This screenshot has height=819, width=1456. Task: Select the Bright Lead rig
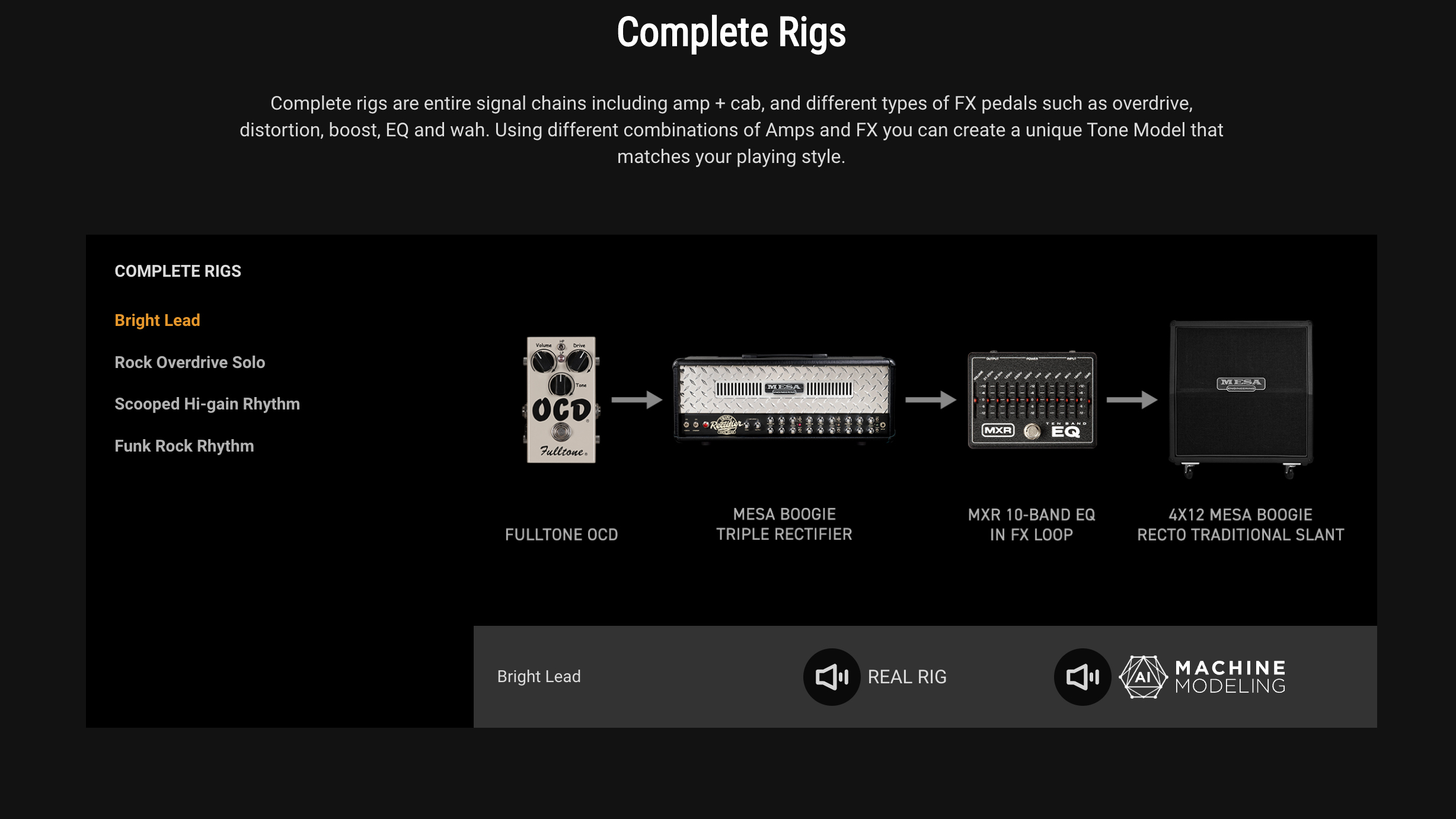pos(157,321)
